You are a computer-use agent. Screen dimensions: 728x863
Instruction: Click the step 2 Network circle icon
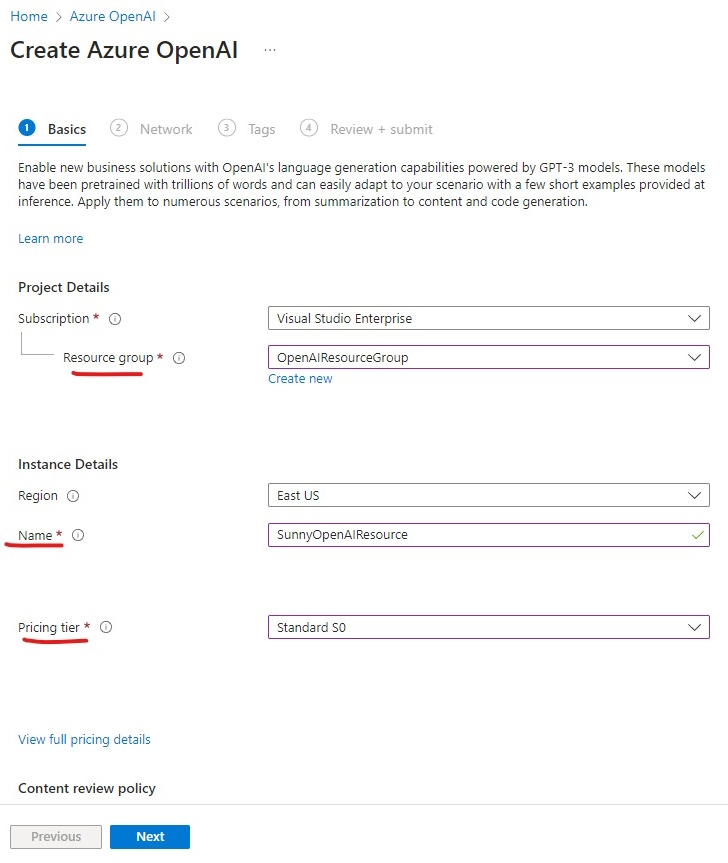click(119, 128)
